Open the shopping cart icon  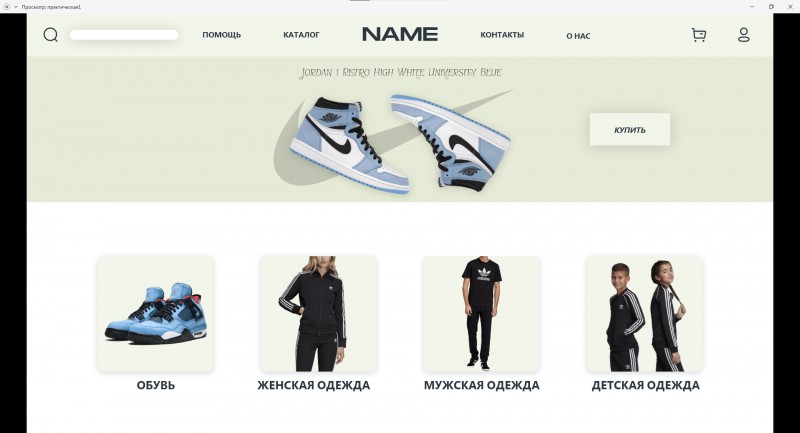pos(699,35)
